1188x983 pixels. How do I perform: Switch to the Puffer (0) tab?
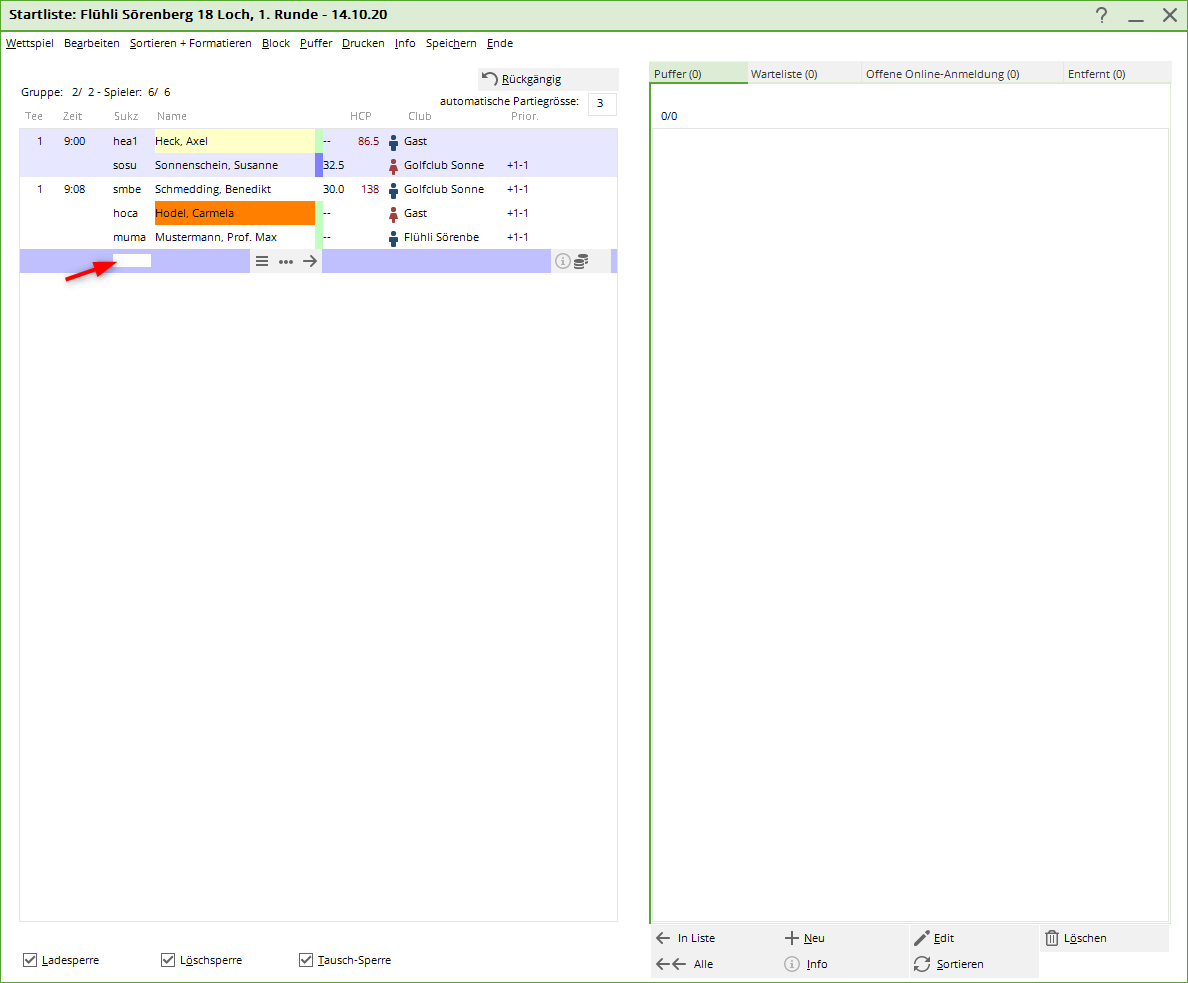click(699, 74)
